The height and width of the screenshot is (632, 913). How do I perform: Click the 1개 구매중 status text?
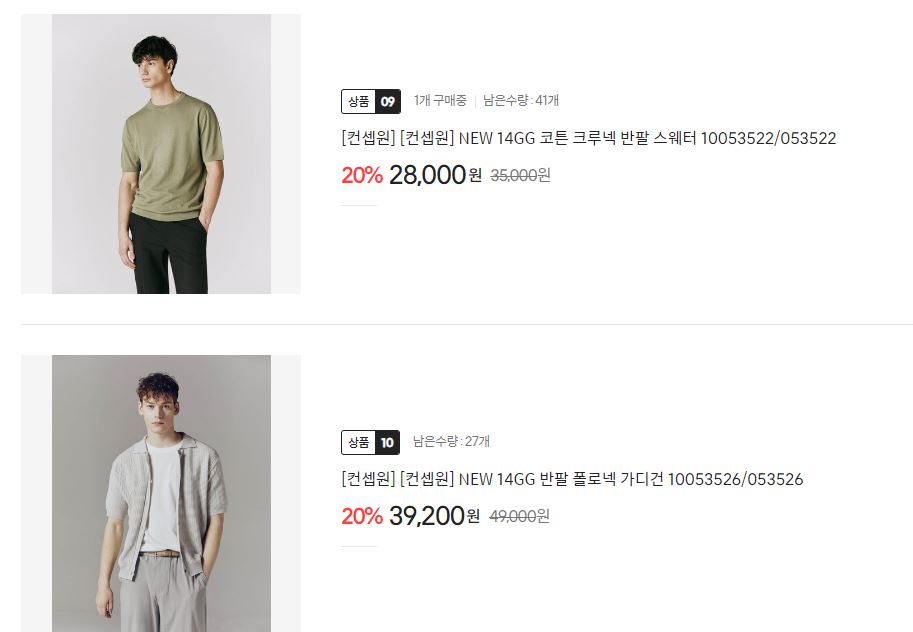440,100
